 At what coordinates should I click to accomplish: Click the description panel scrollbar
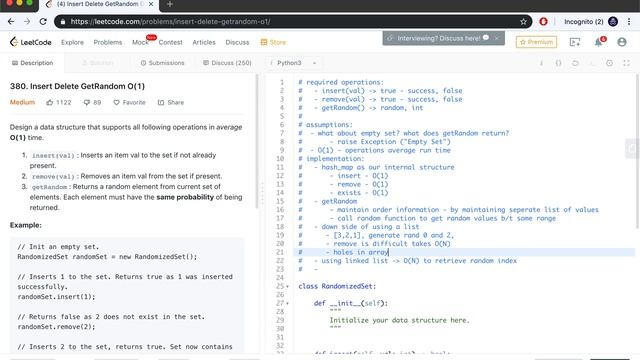click(257, 141)
